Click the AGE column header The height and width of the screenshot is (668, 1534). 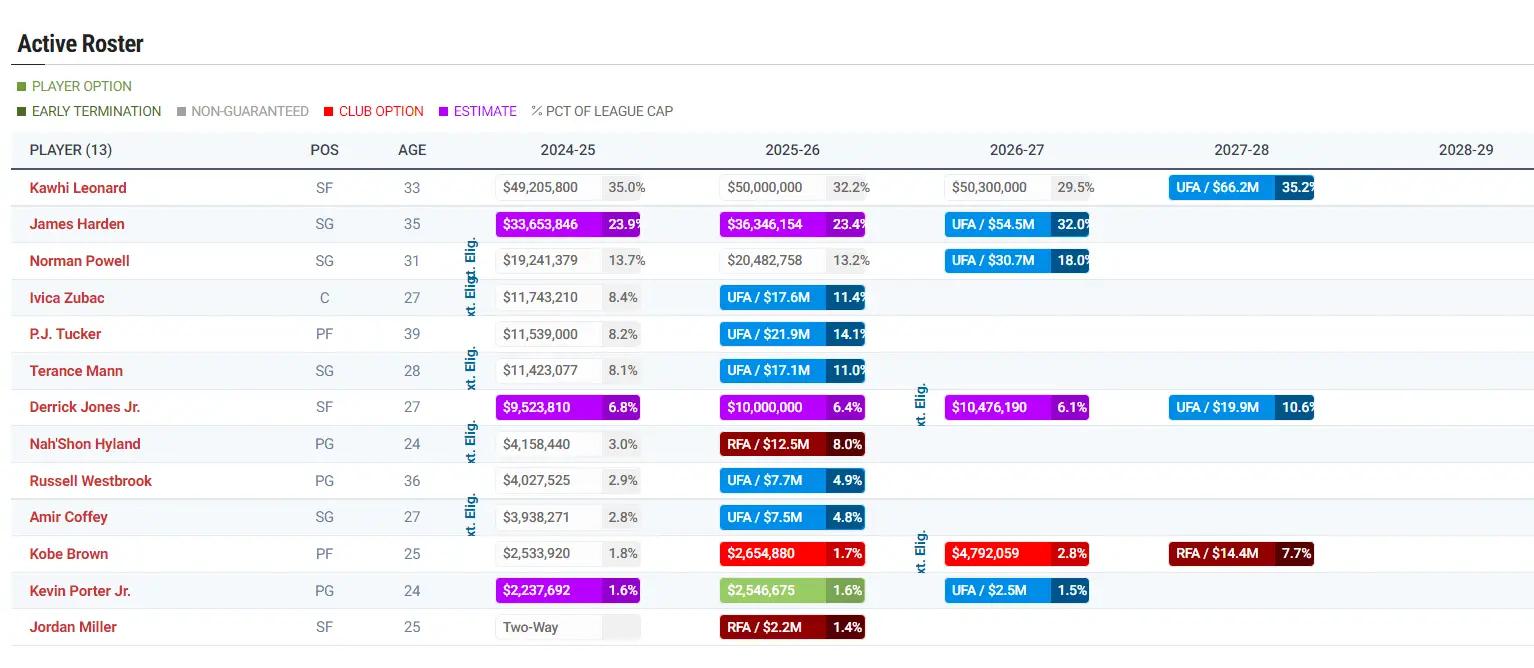(412, 150)
